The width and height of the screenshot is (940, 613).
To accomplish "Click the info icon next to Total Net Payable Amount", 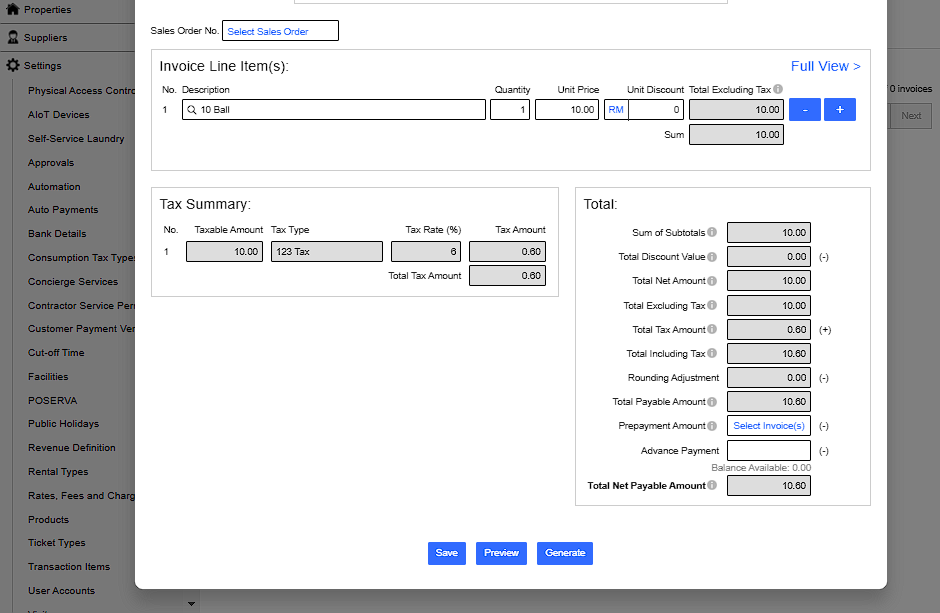I will click(712, 486).
